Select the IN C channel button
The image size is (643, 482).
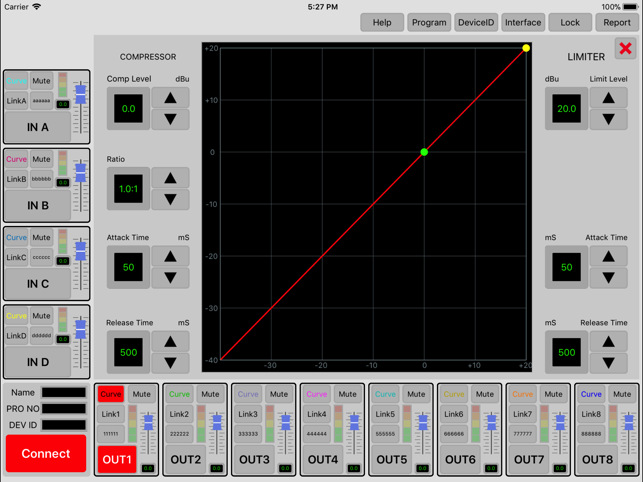point(38,284)
